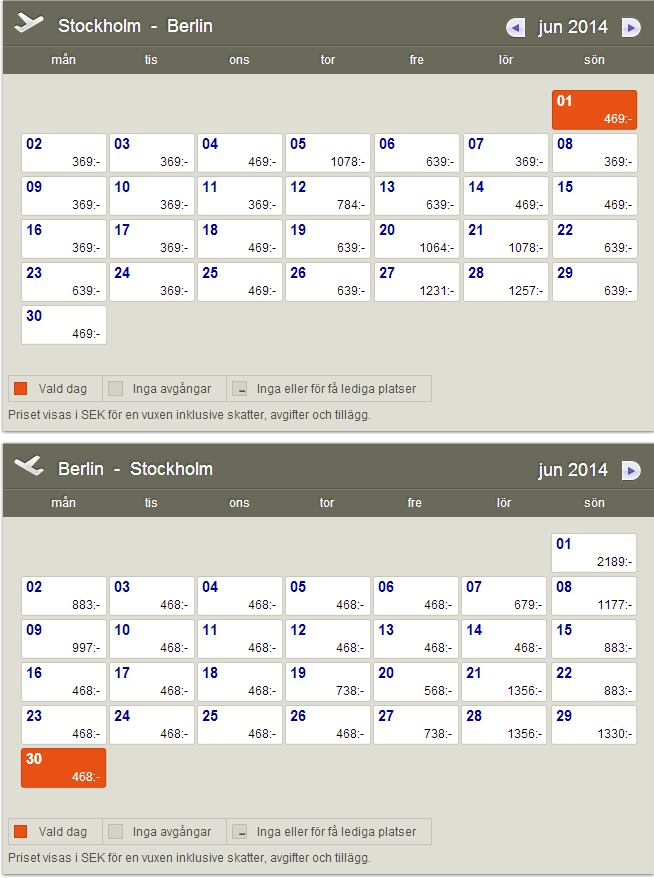Click the orange Vald dag swatch in upper legend

21,388
